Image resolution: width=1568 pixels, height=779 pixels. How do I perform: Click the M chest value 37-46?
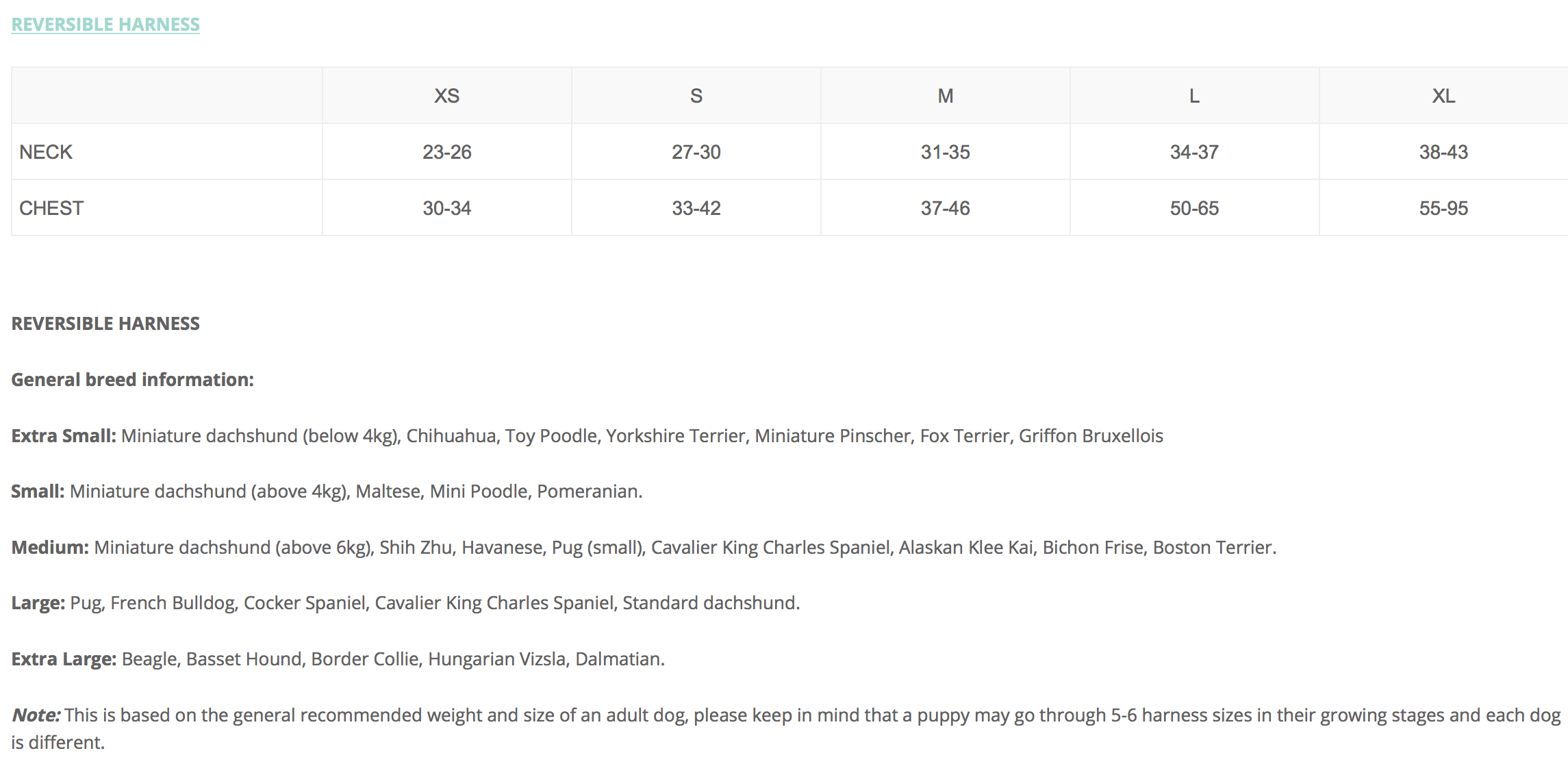[945, 208]
